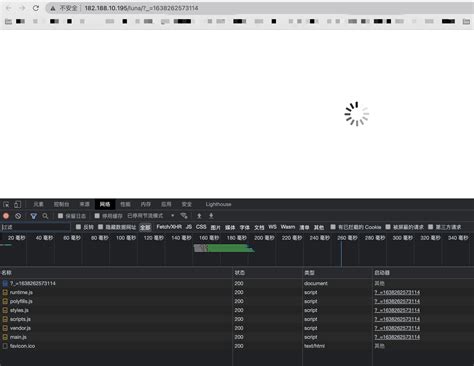Viewport: 474px width, 366px height.
Task: Toggle the 第三方请求 third-party requests checkbox
Action: (430, 227)
